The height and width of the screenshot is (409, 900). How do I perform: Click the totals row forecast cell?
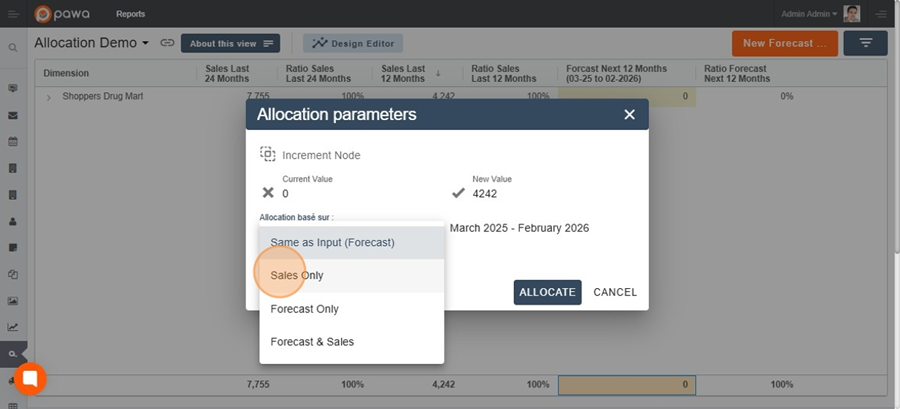tap(627, 385)
